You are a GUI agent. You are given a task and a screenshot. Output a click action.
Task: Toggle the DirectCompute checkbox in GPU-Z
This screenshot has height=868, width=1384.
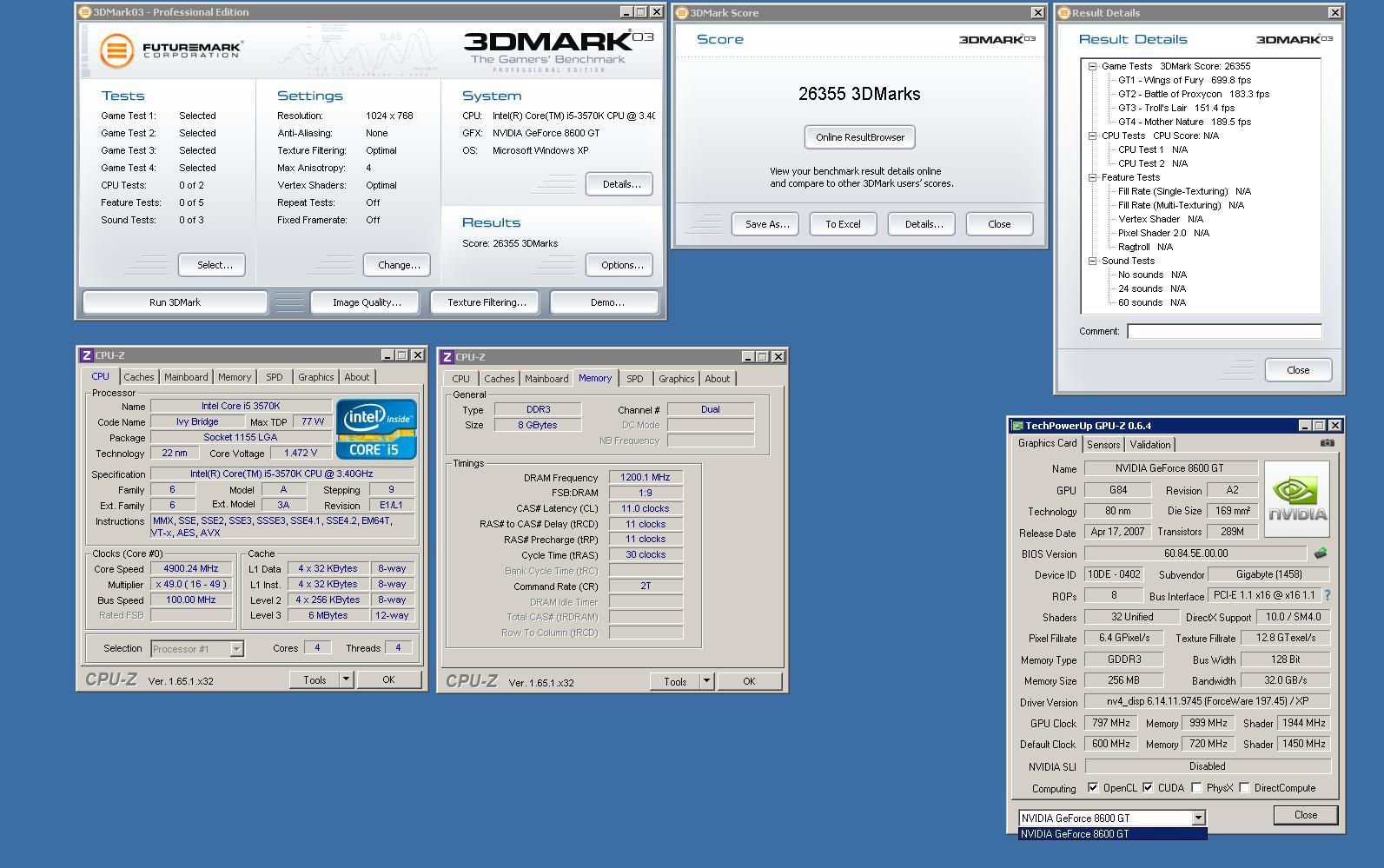point(1244,788)
